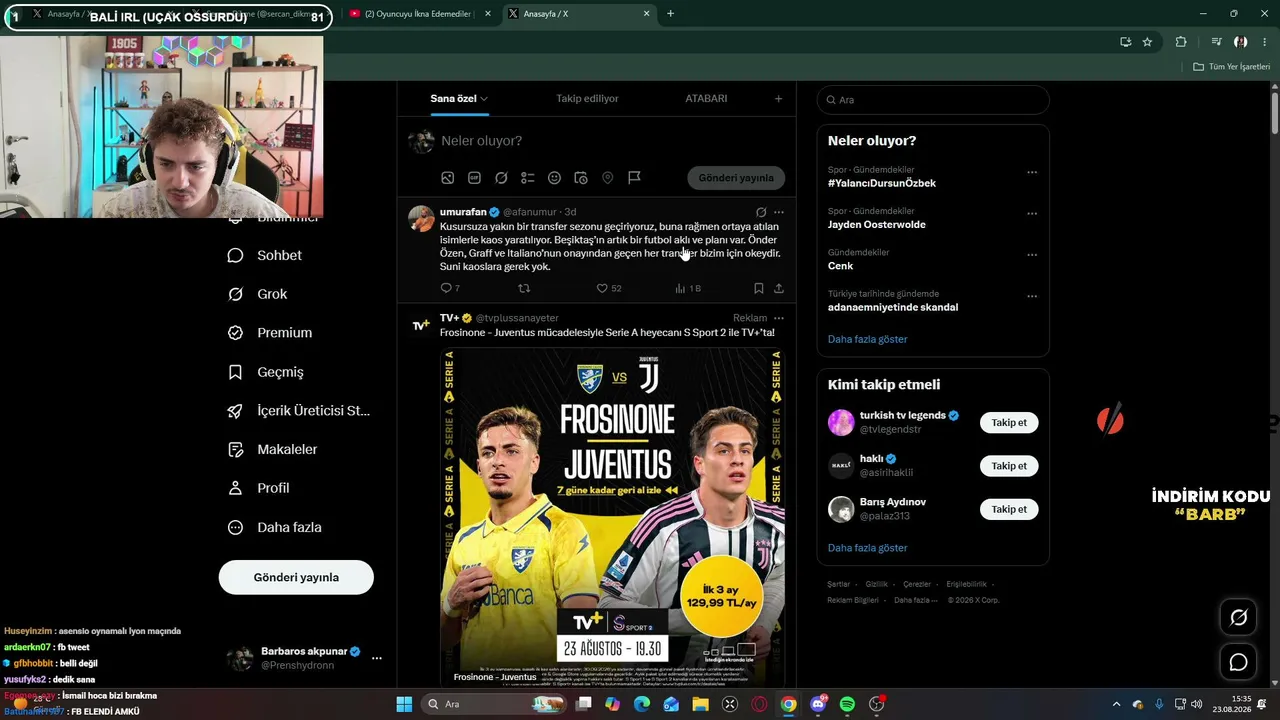The width and height of the screenshot is (1280, 720).
Task: Open the floating messages chat button
Action: click(1238, 662)
